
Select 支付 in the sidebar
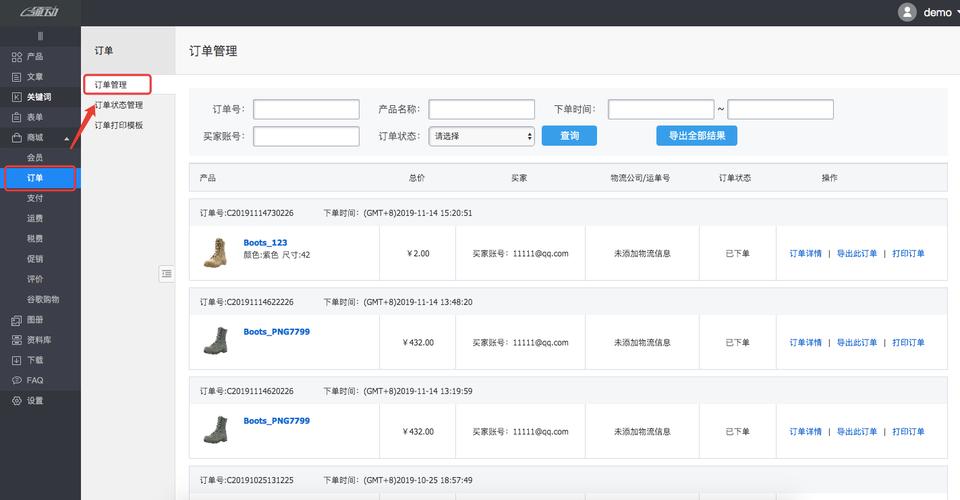pos(35,198)
